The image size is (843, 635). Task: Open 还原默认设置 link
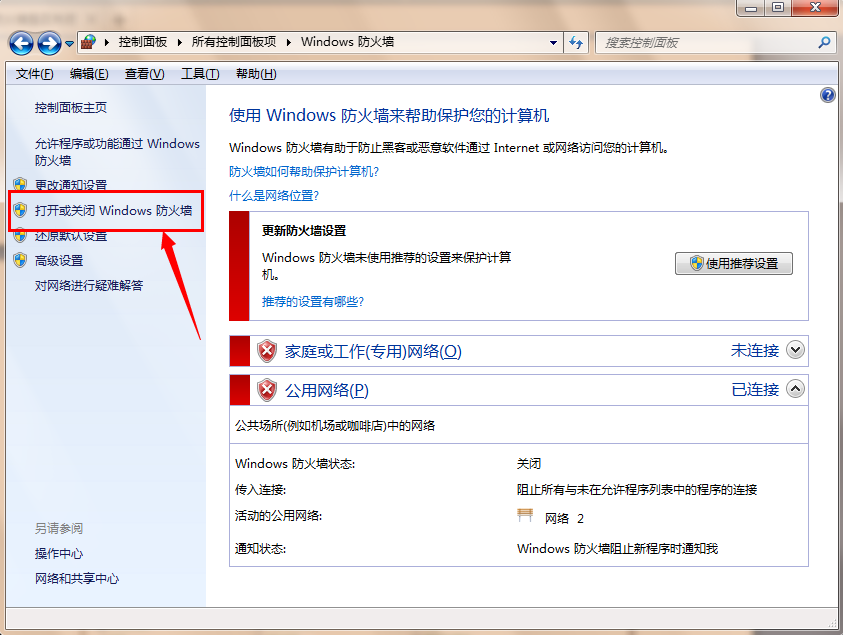(70, 236)
